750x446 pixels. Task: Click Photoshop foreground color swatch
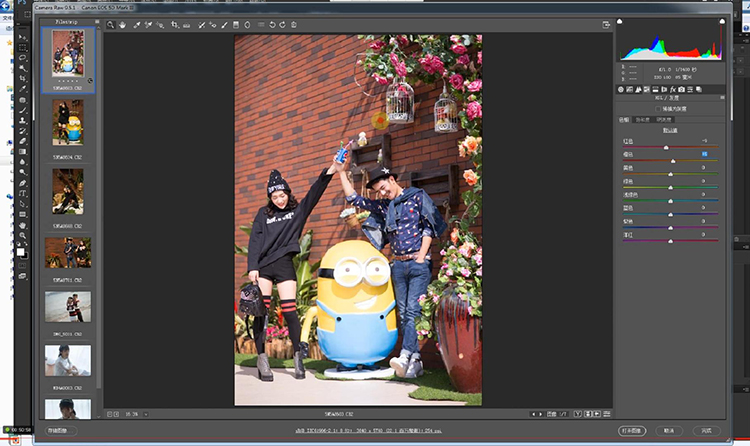(x=20, y=252)
